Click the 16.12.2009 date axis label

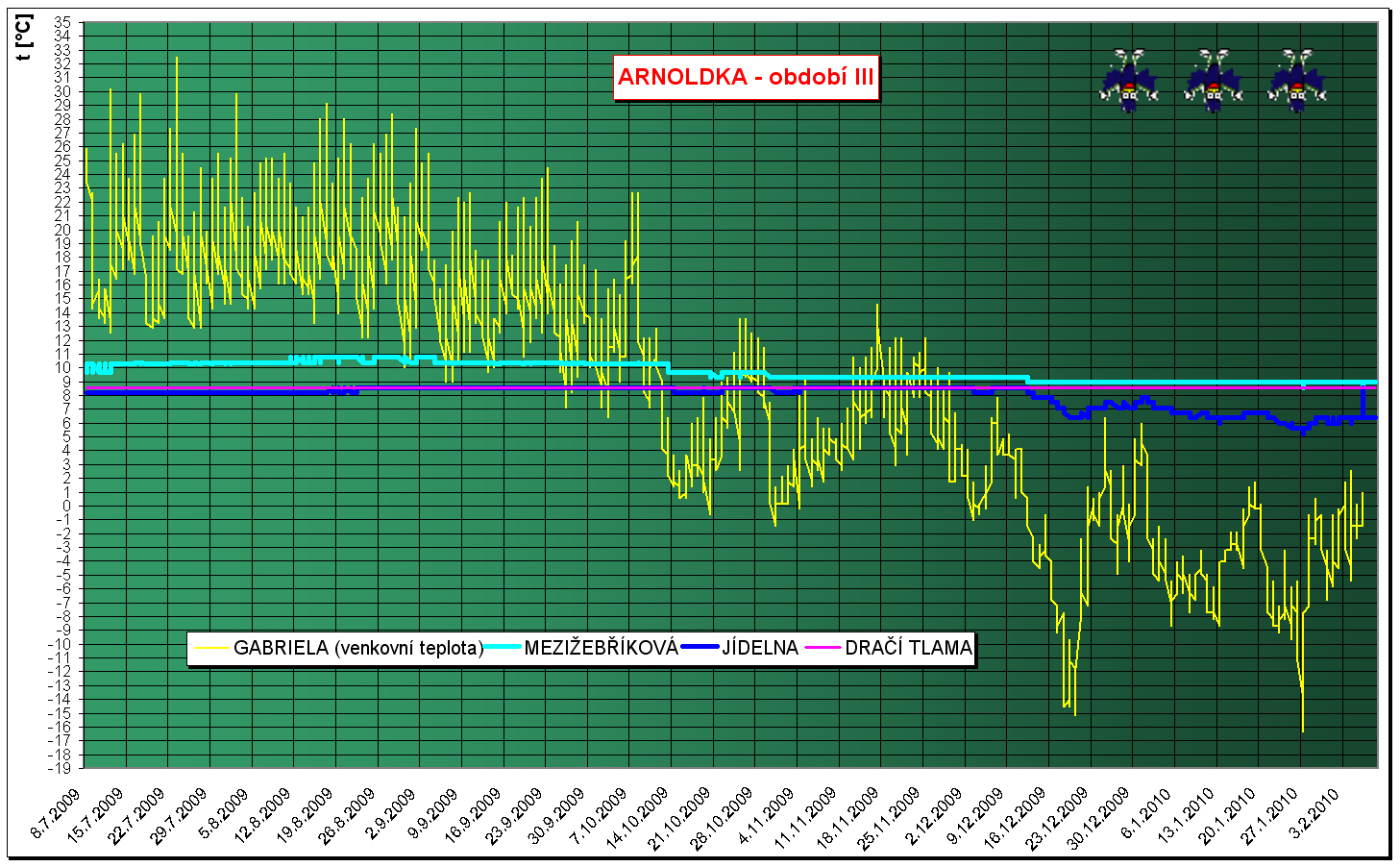(1016, 818)
